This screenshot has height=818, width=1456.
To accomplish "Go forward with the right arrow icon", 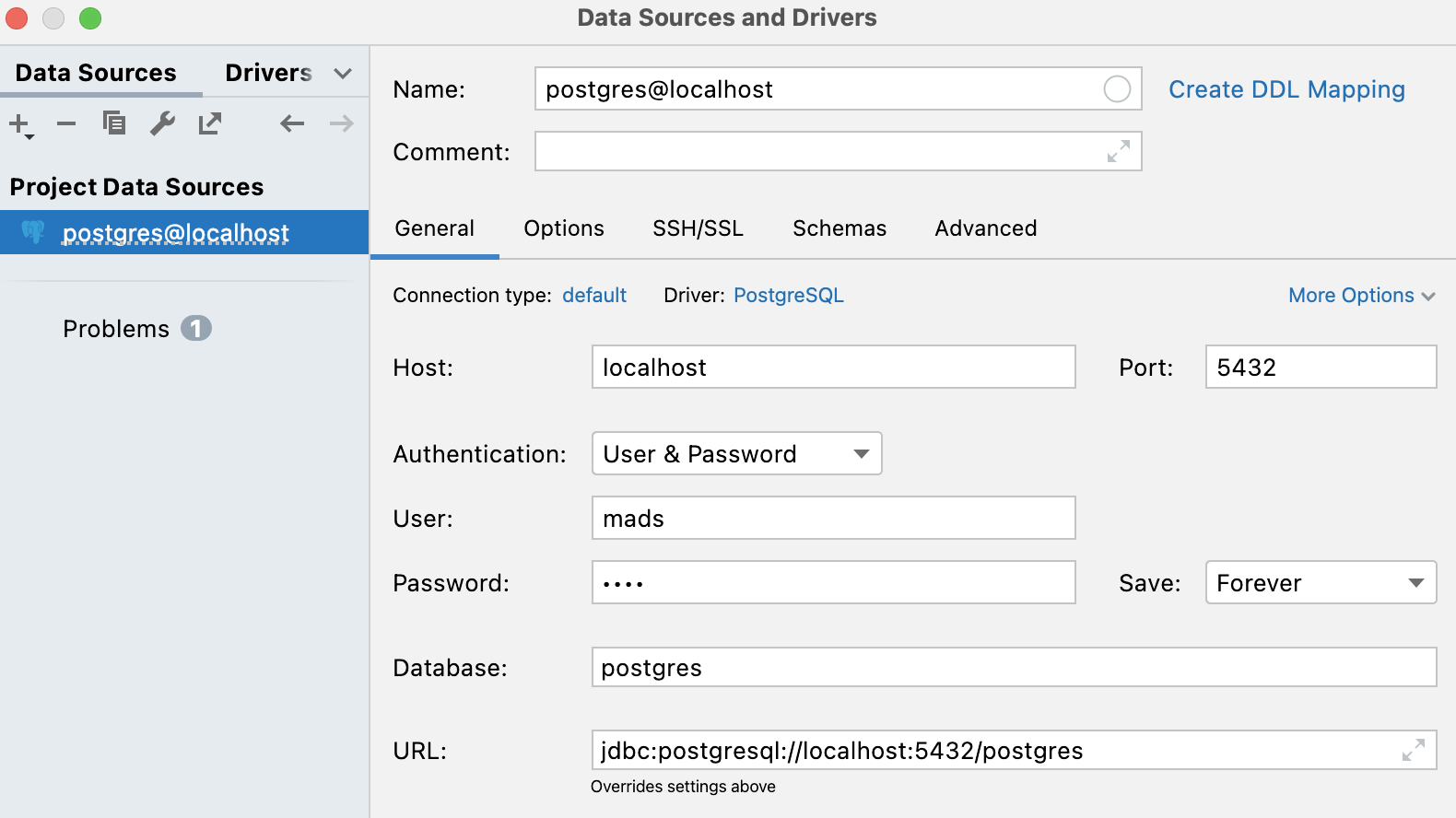I will pyautogui.click(x=342, y=123).
